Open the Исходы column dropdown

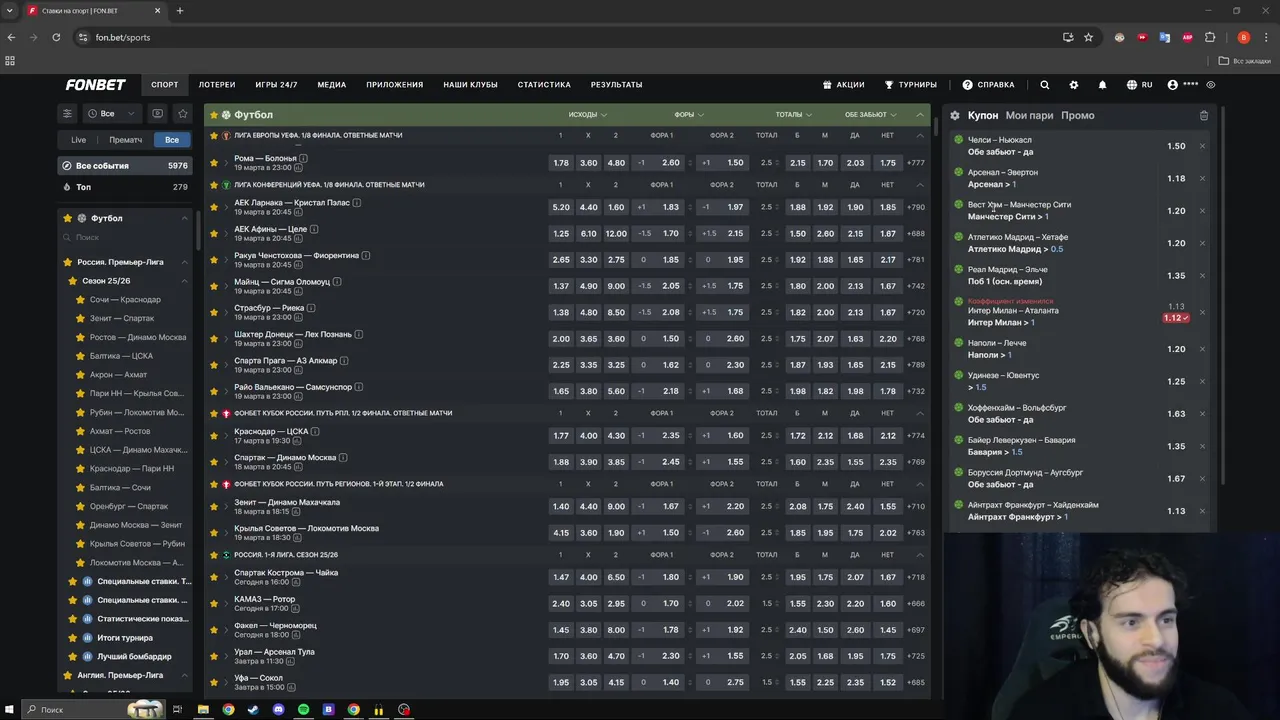pyautogui.click(x=588, y=115)
